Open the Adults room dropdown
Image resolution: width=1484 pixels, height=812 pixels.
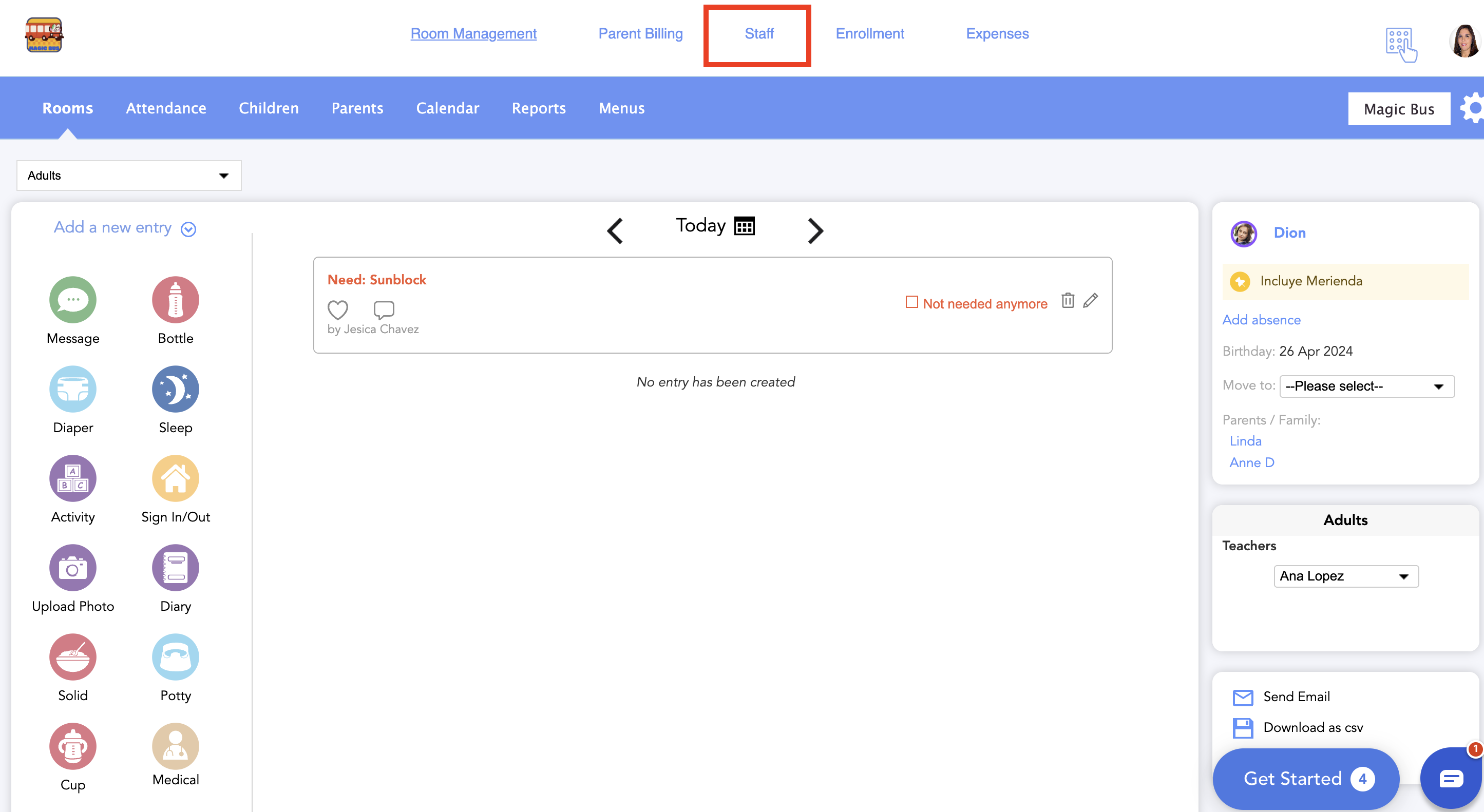(129, 176)
